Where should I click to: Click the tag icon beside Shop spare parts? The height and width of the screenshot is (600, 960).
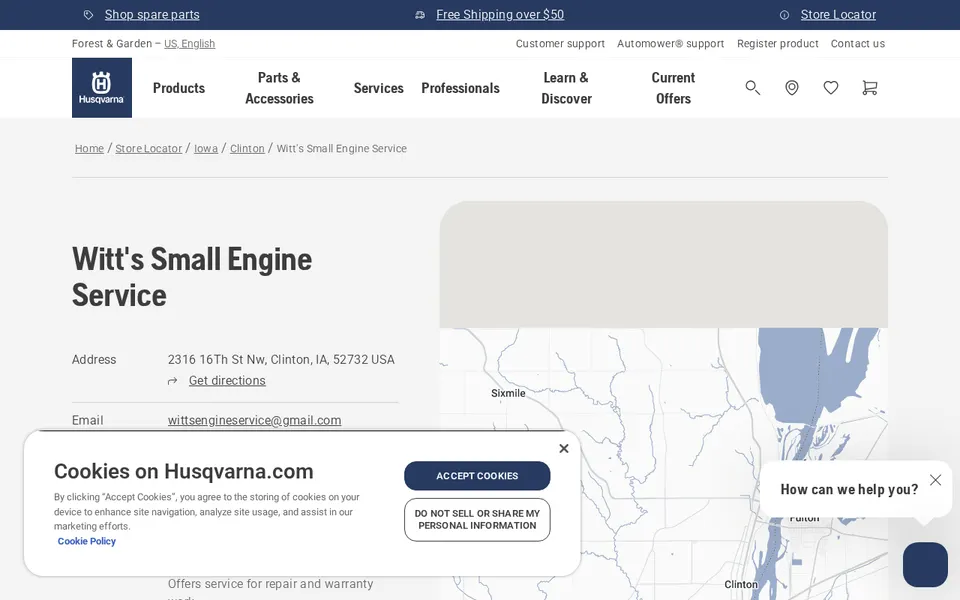89,15
